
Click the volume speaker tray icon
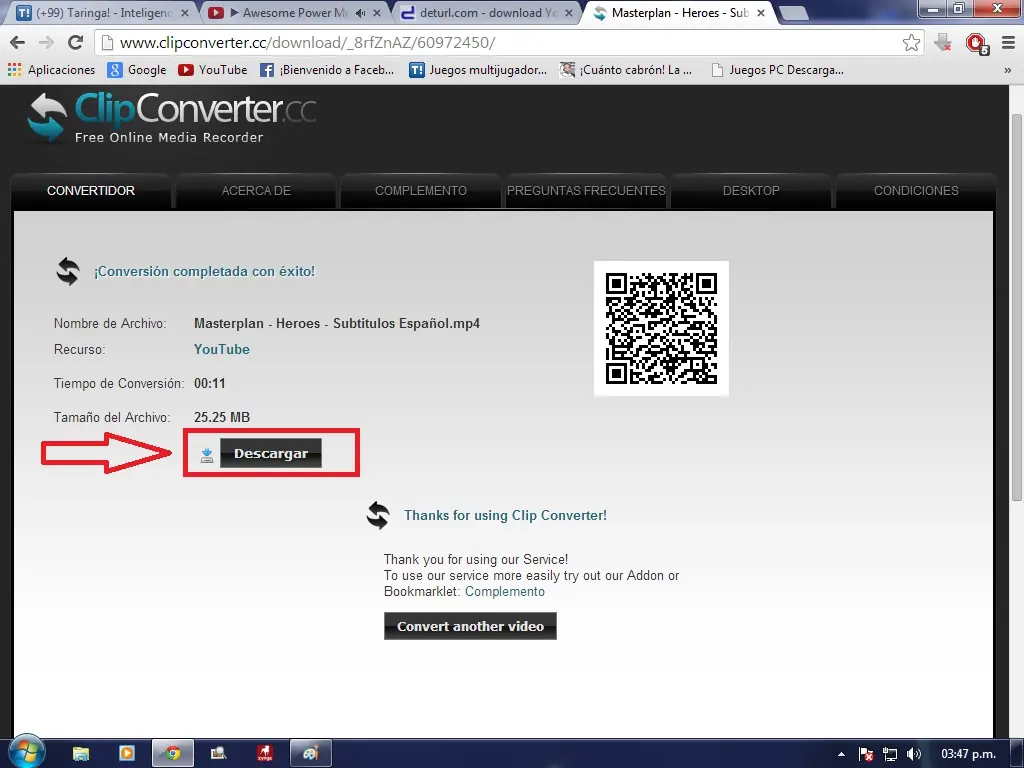click(x=914, y=754)
